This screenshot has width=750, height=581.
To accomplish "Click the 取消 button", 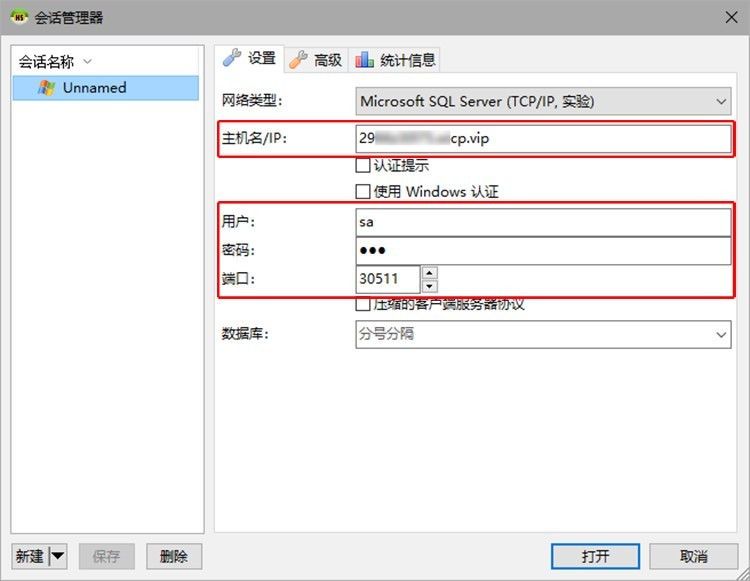I will tap(694, 556).
